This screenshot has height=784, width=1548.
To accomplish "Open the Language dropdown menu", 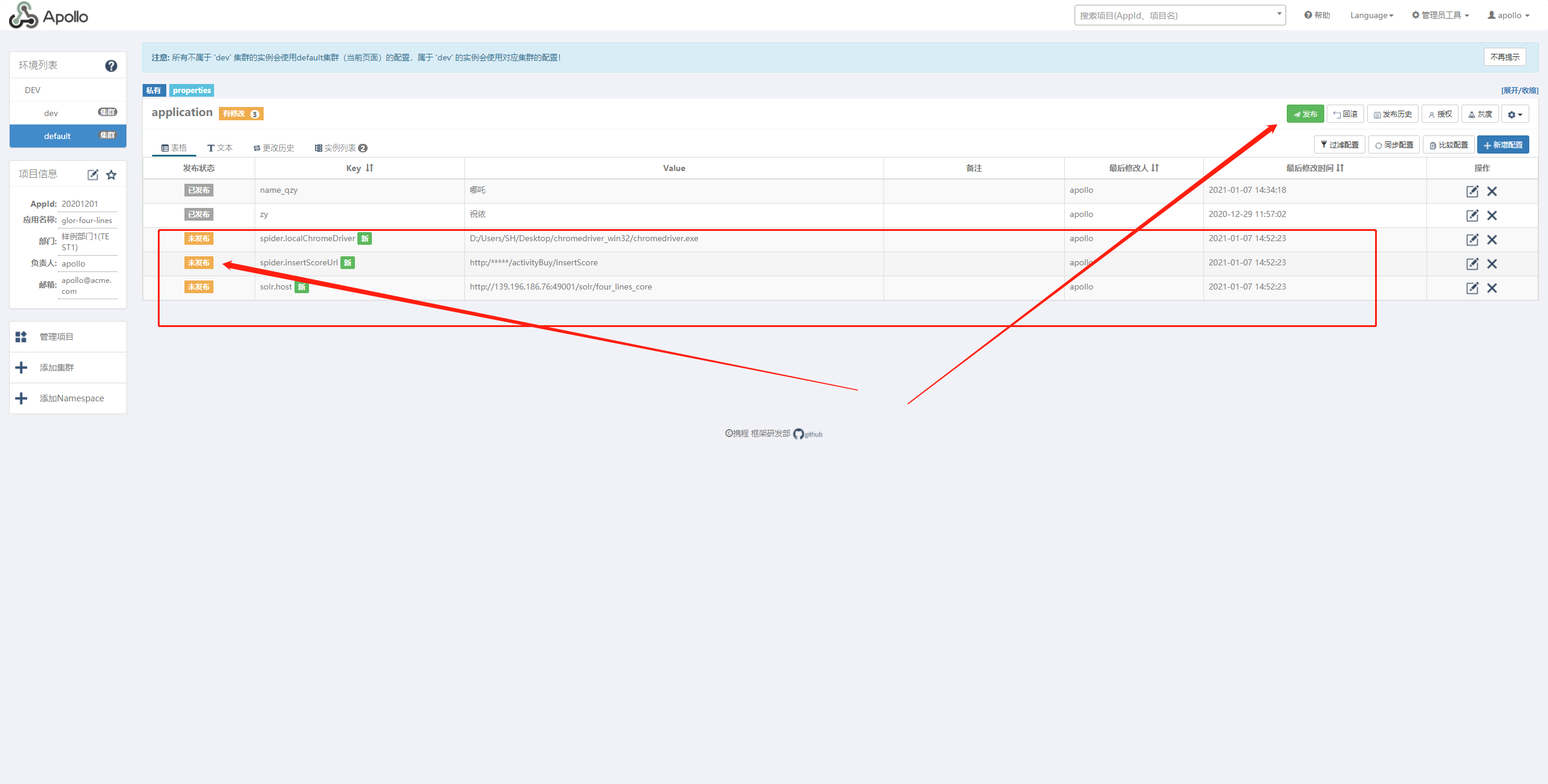I will pos(1371,15).
